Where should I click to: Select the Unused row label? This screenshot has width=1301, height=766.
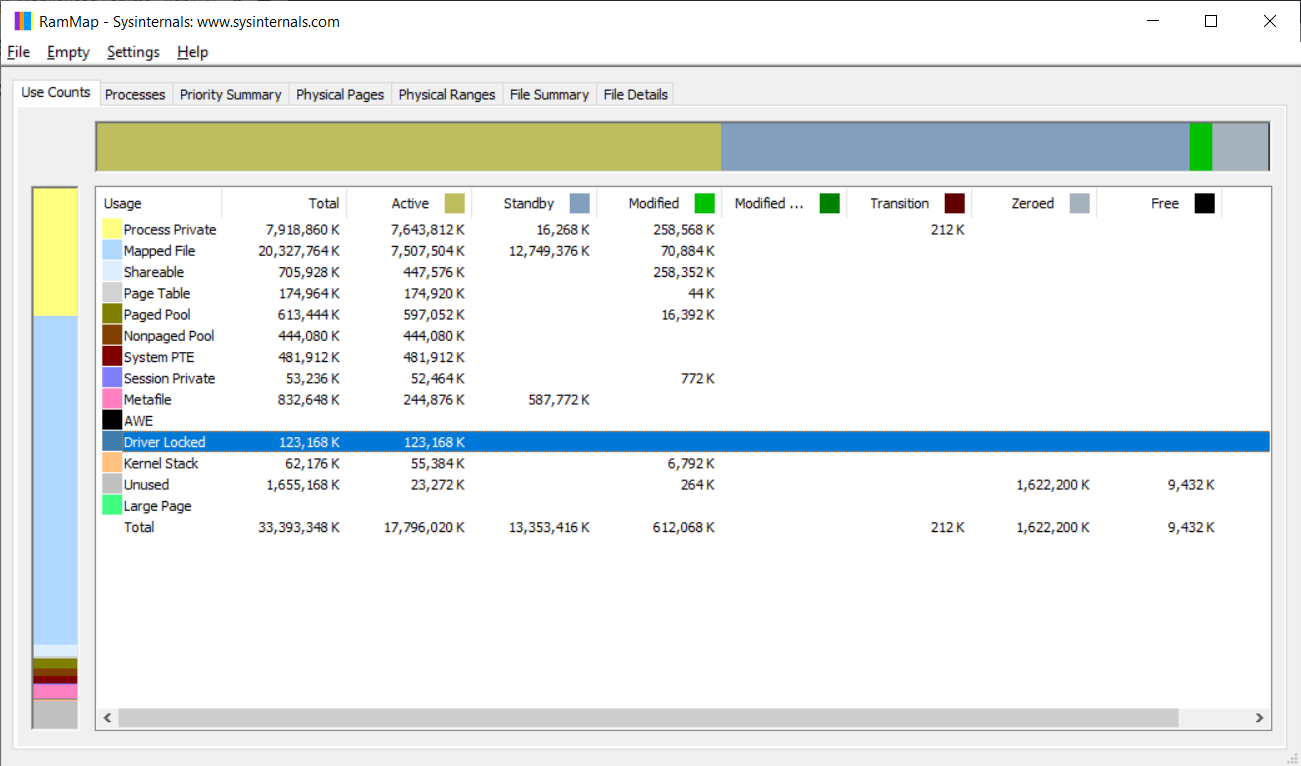(147, 484)
